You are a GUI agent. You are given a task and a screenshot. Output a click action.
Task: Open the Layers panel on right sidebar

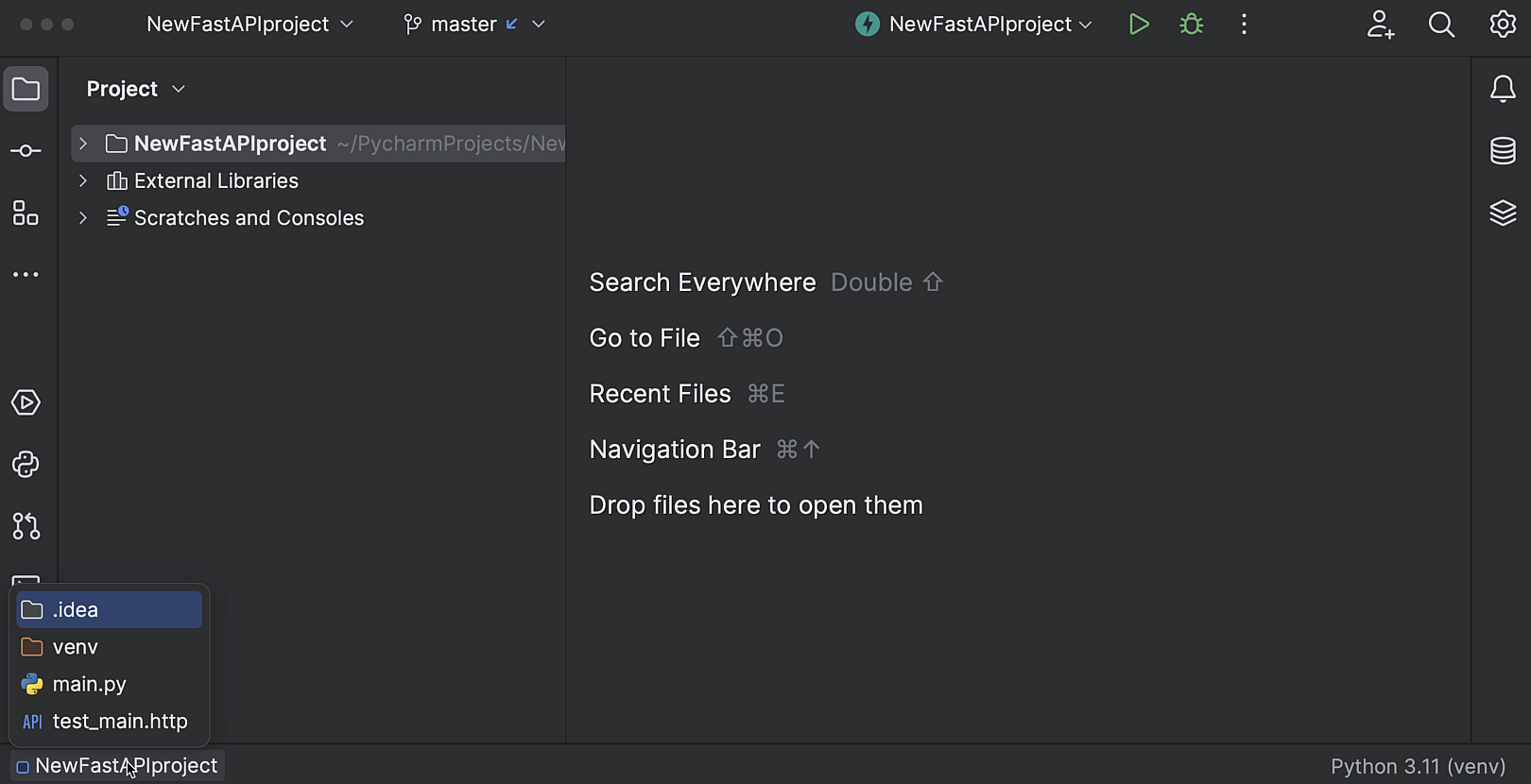click(1503, 213)
